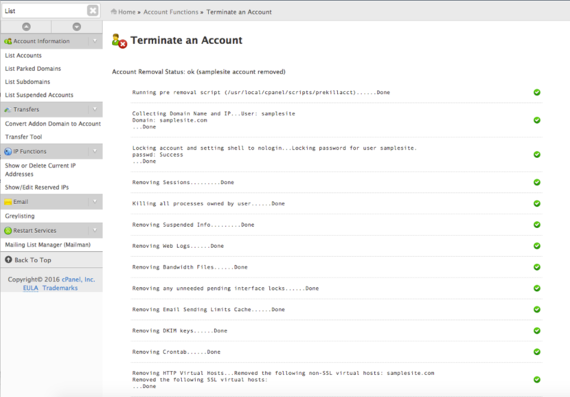Click Terminate an Account breadcrumb
Screen dimensions: 570x397
(x=239, y=12)
